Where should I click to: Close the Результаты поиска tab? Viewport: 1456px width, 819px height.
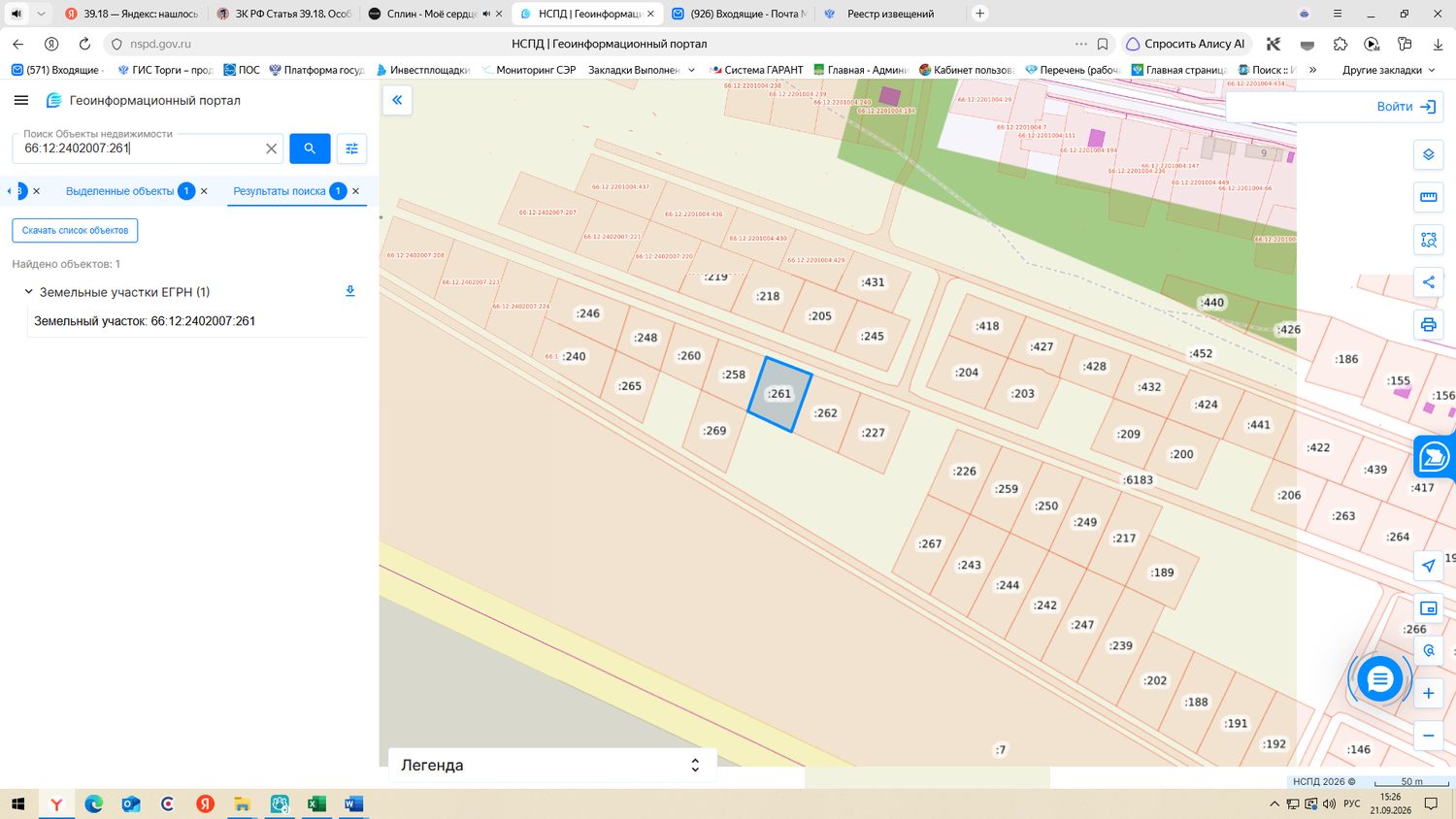356,191
